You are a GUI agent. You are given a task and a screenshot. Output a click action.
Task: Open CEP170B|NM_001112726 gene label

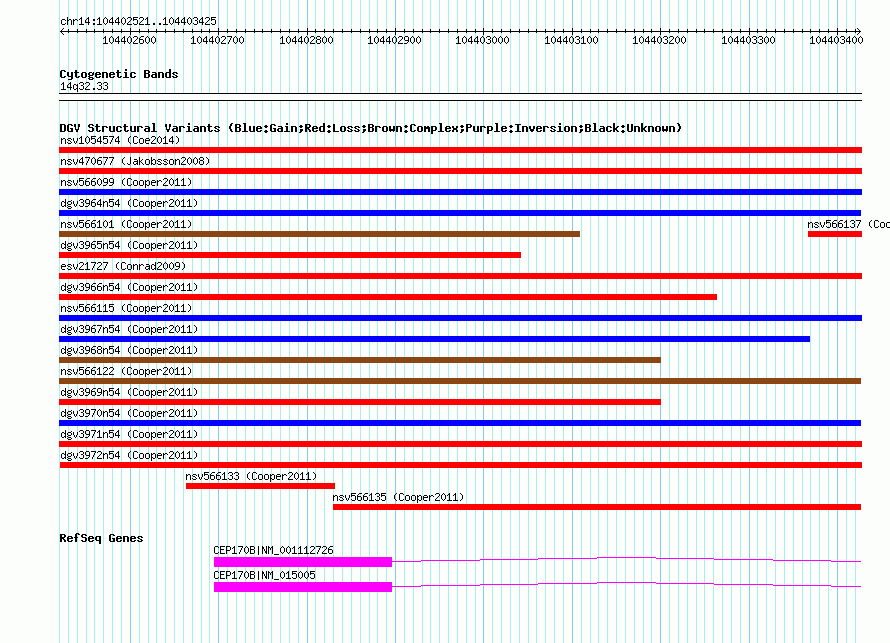click(x=274, y=550)
